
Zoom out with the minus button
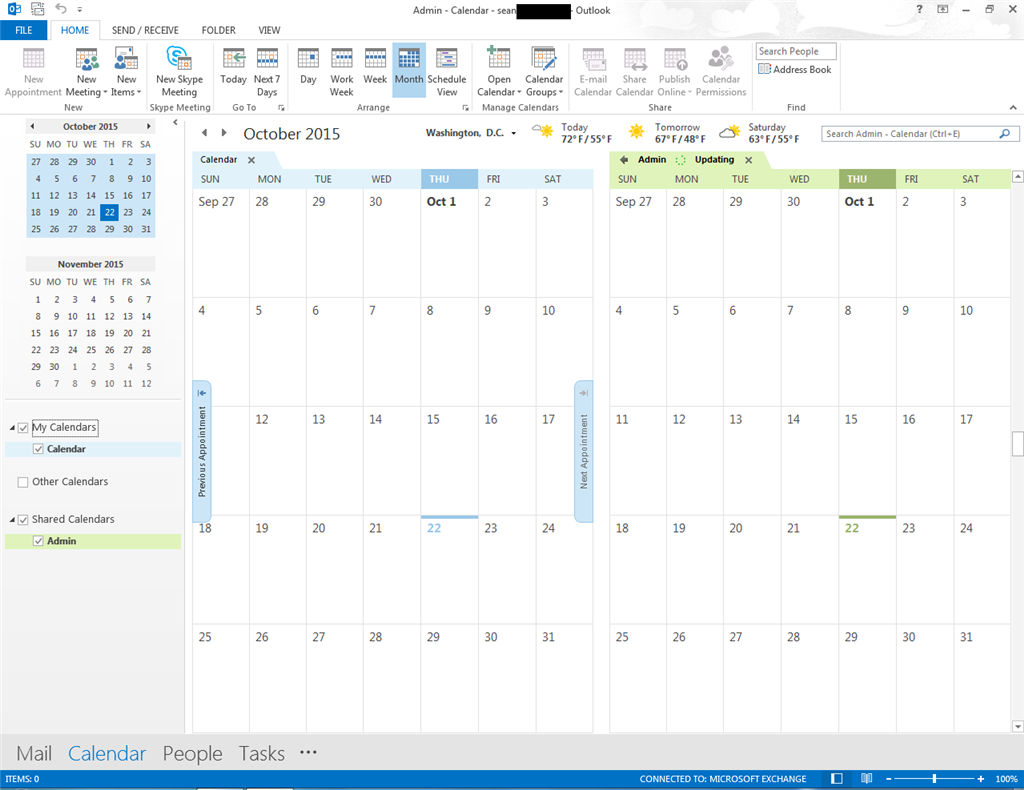coord(889,779)
